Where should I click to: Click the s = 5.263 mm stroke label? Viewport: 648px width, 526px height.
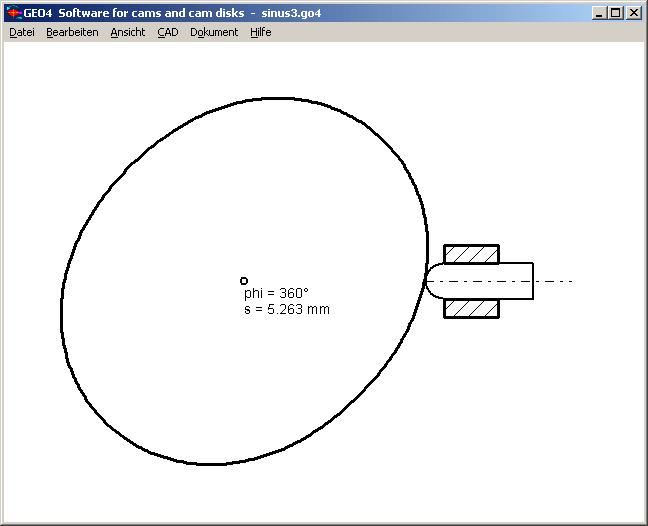286,310
